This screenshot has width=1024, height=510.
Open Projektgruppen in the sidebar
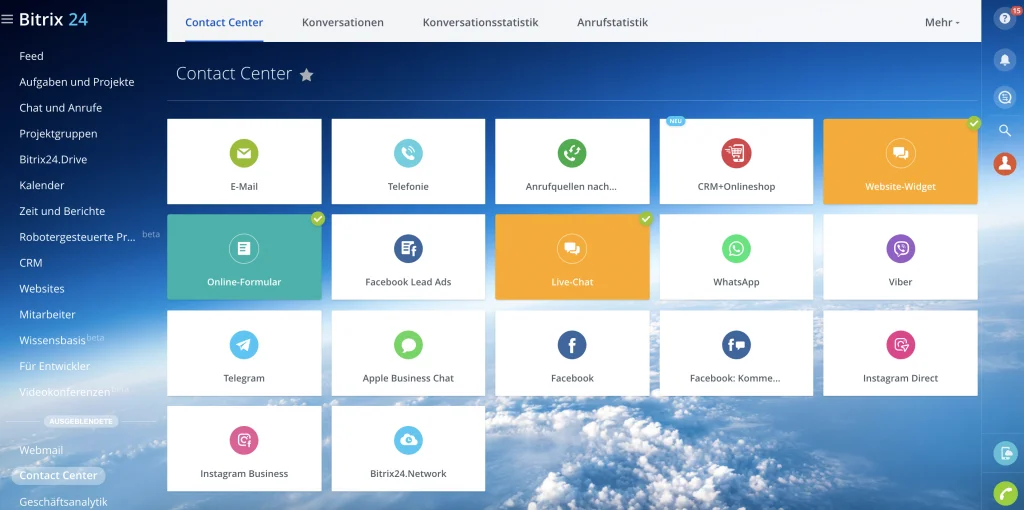[58, 134]
